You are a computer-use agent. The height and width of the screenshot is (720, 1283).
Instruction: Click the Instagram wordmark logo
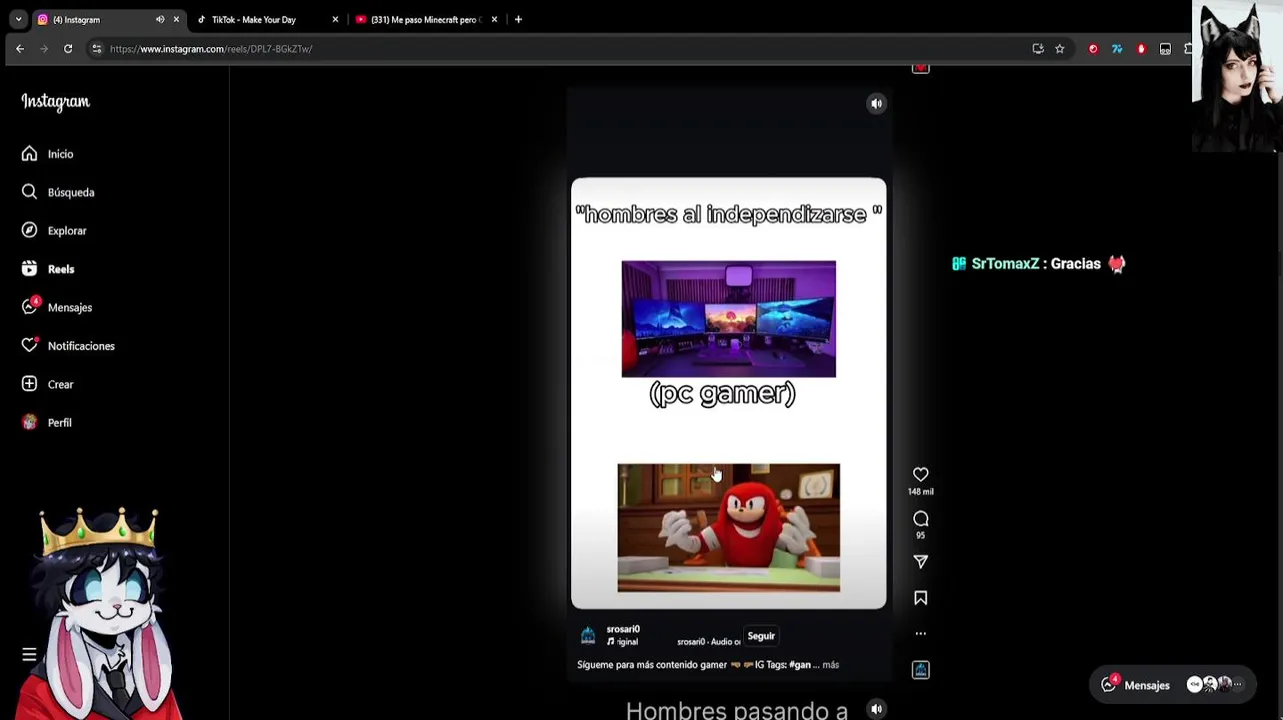click(x=55, y=102)
